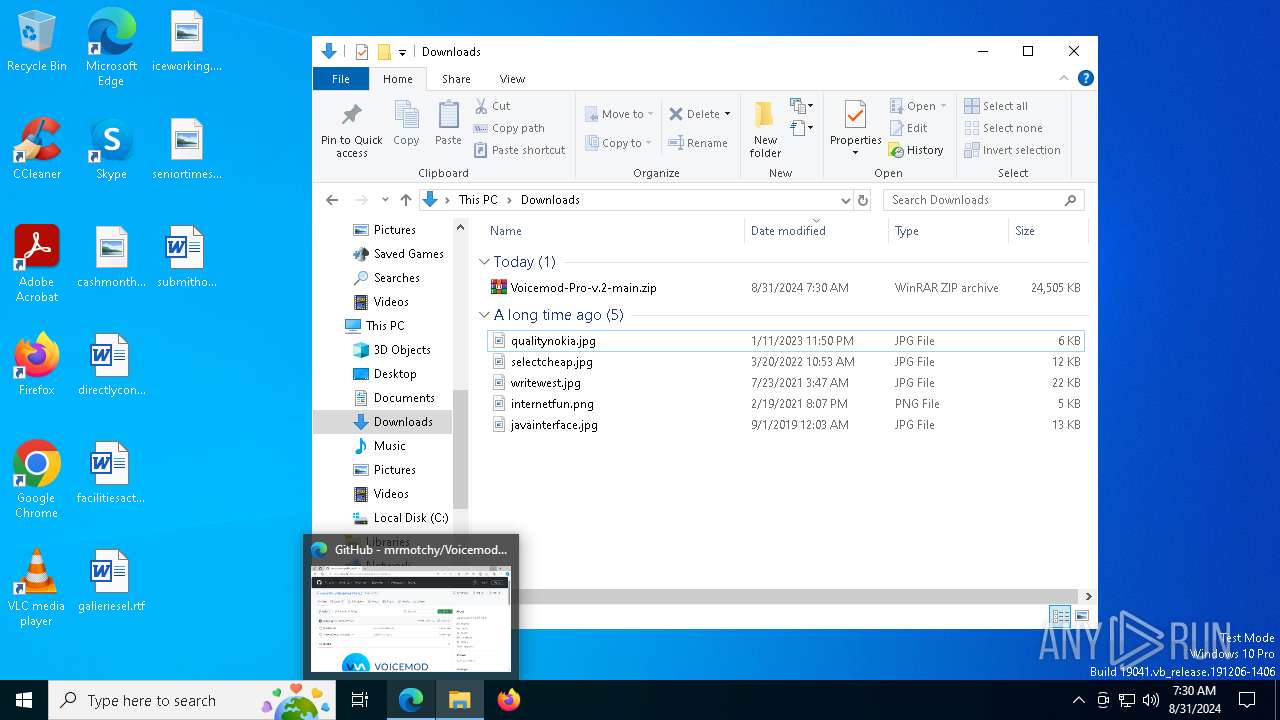Collapse the ribbon with the chevron
The width and height of the screenshot is (1280, 720).
pos(1064,78)
